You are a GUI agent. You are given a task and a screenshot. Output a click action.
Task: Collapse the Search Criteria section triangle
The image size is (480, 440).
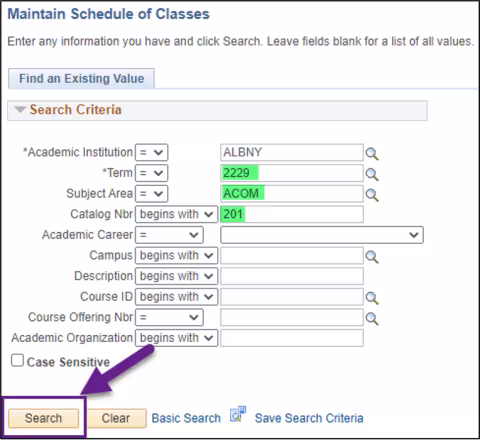pos(20,110)
